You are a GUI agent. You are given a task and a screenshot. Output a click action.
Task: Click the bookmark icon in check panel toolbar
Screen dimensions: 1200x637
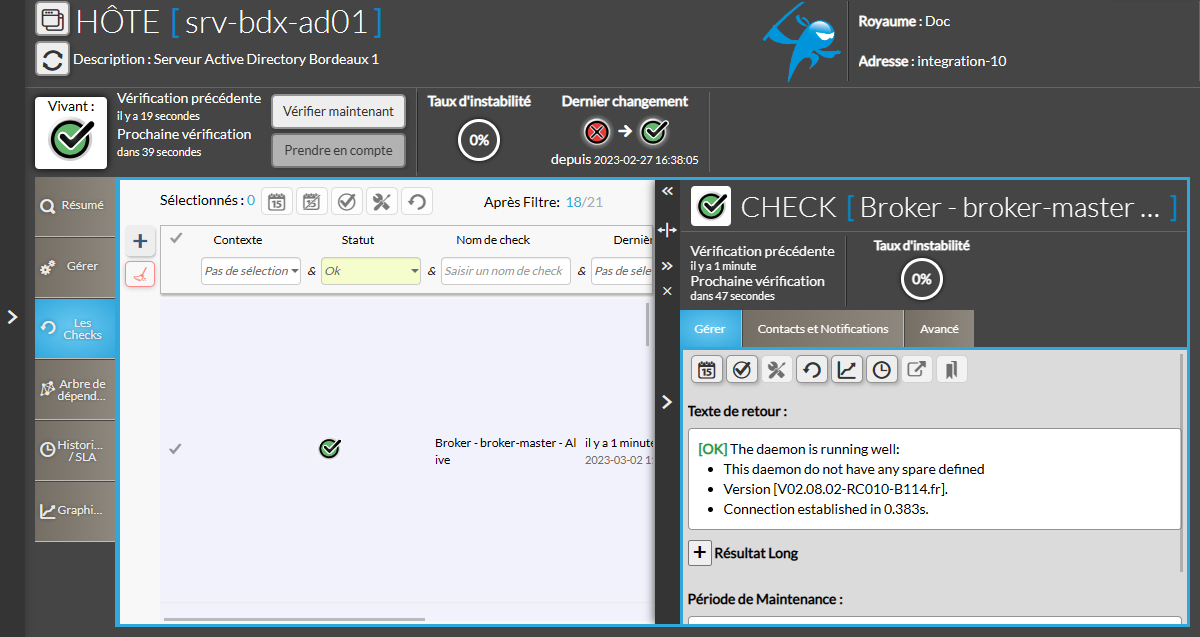coord(951,370)
